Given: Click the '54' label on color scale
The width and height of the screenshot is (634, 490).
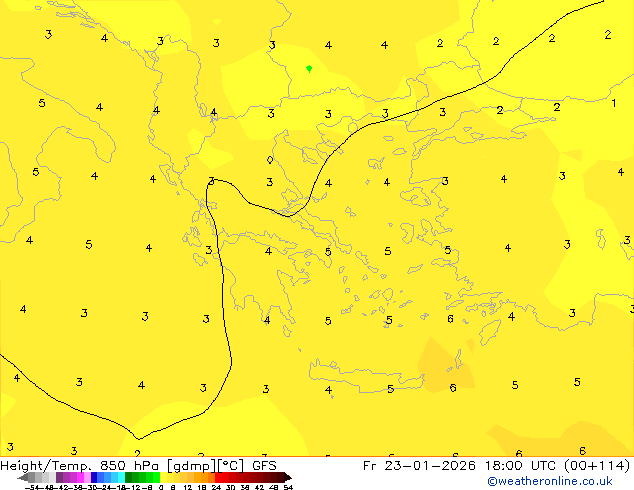Looking at the screenshot, I should tap(288, 487).
